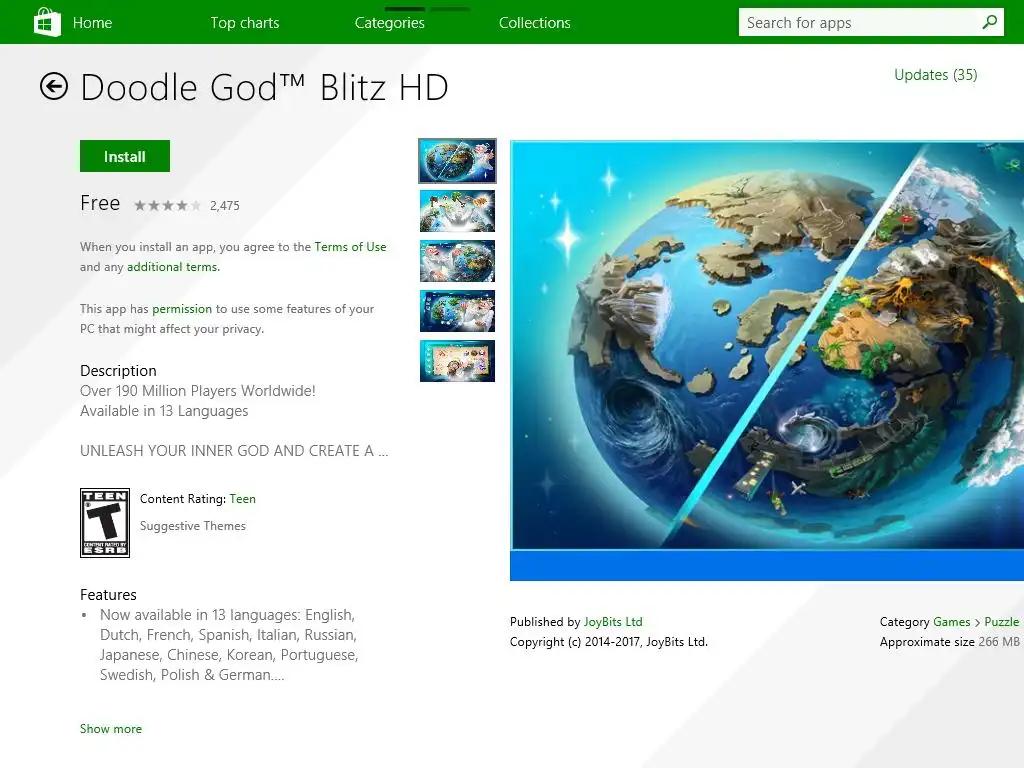Click the Doodle God Blitz HD title
The width and height of the screenshot is (1024, 768).
(264, 87)
